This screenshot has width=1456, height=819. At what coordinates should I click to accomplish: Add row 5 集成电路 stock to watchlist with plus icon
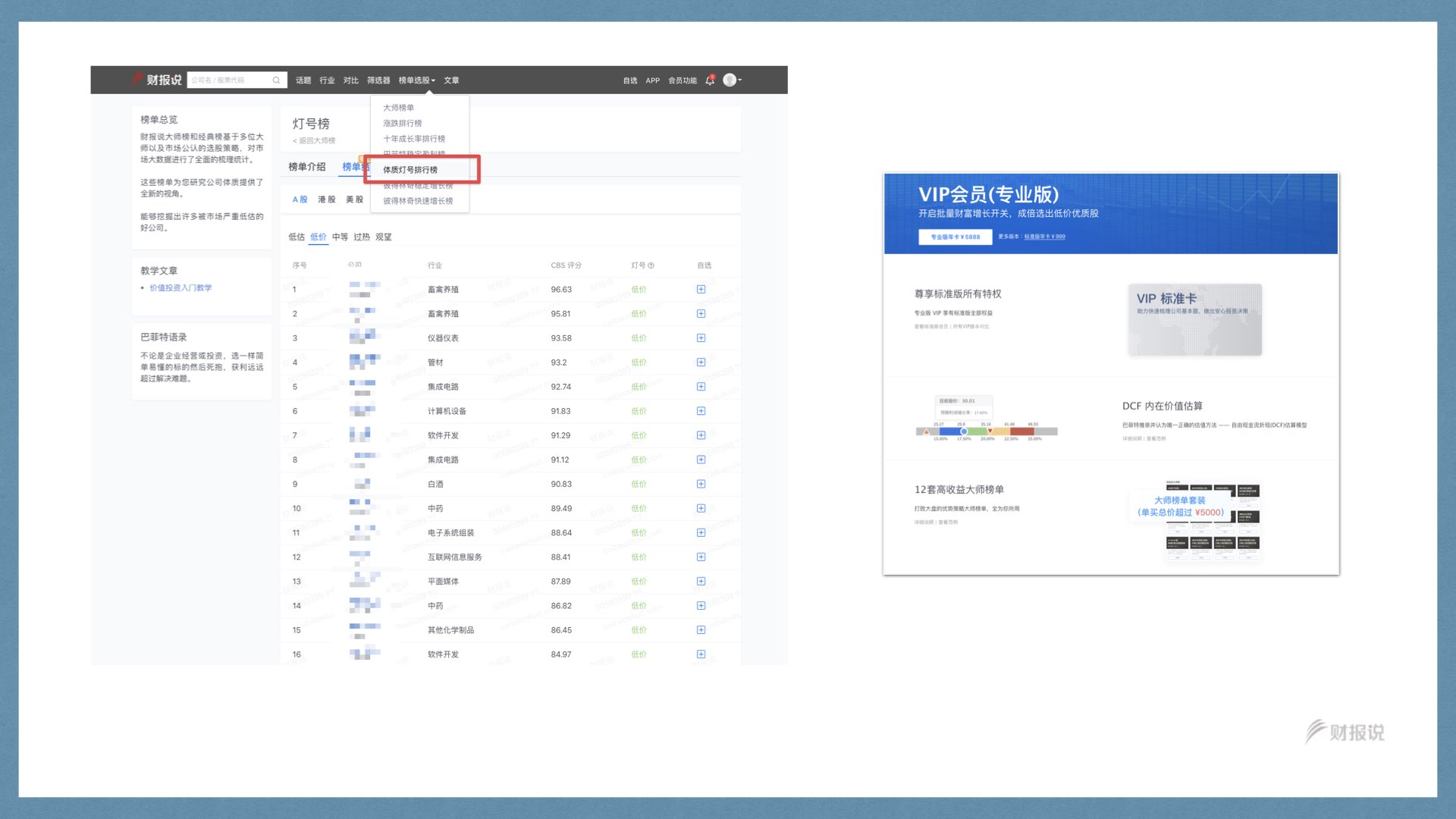tap(701, 387)
